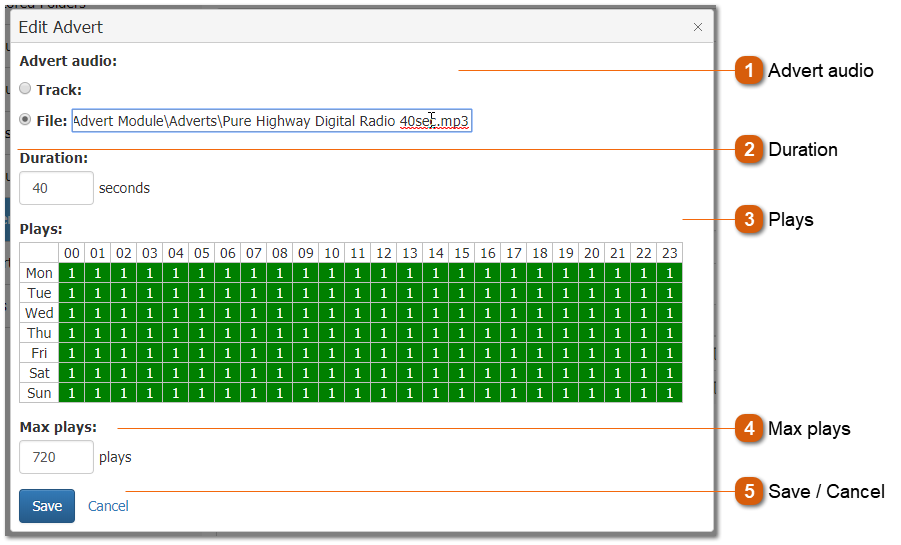Click the Sunday 23 plays cell
This screenshot has height=545, width=901.
pyautogui.click(x=669, y=393)
